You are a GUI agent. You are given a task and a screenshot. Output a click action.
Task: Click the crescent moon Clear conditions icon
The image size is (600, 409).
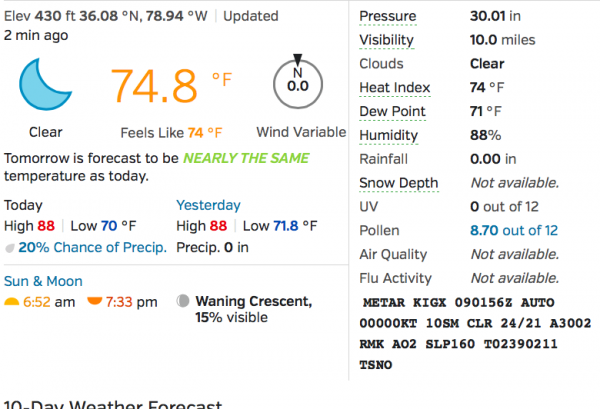pos(45,85)
